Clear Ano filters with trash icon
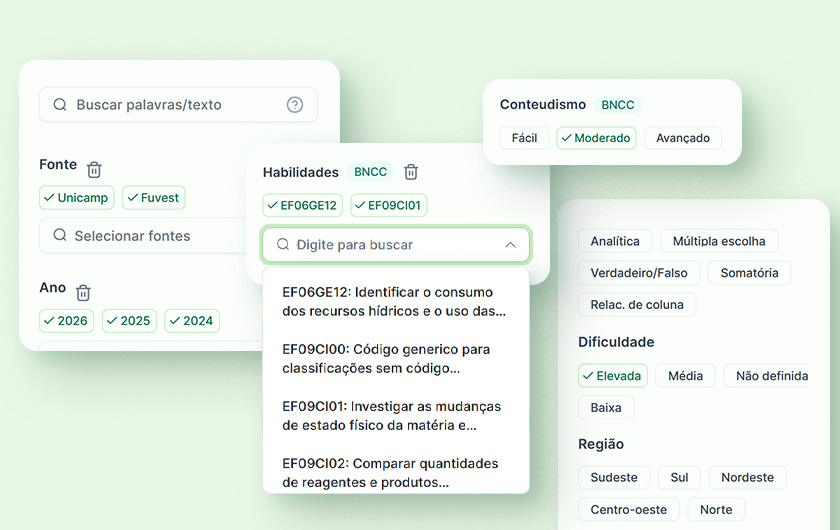This screenshot has height=530, width=840. coord(83,293)
